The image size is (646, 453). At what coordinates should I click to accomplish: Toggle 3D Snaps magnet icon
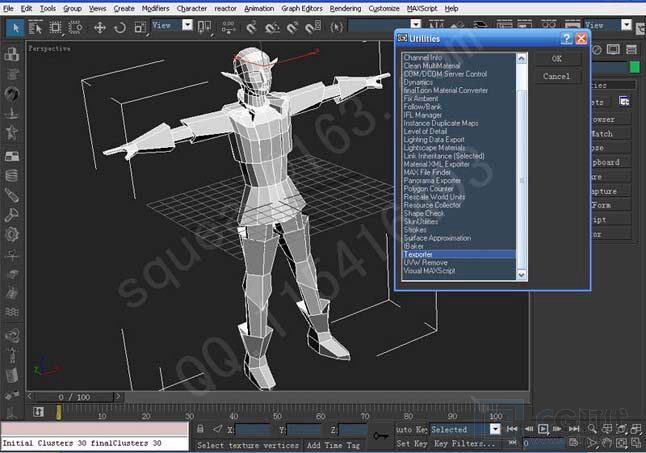click(251, 28)
